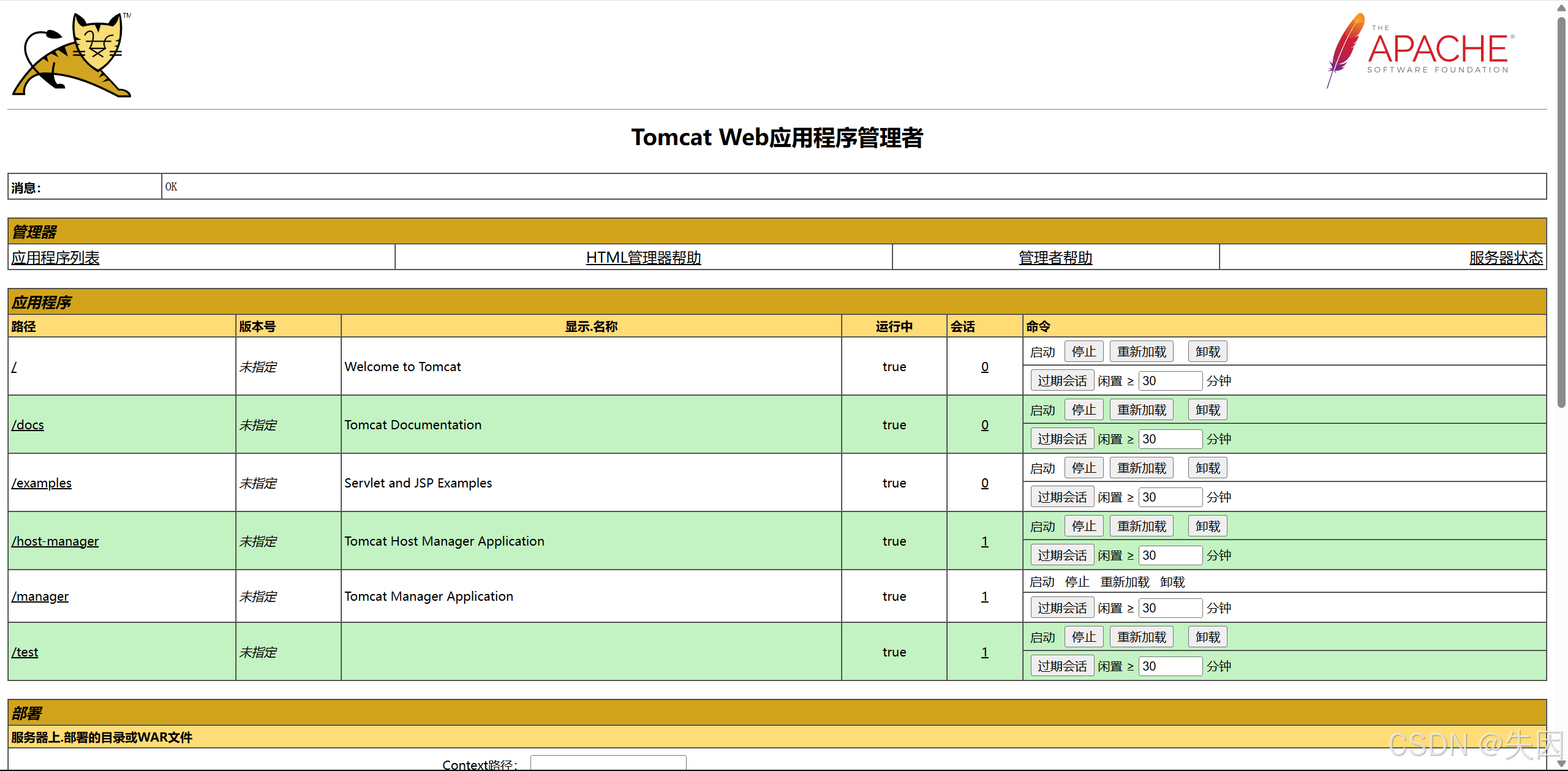Open the root / application path link
Image resolution: width=1568 pixels, height=771 pixels.
pyautogui.click(x=14, y=366)
